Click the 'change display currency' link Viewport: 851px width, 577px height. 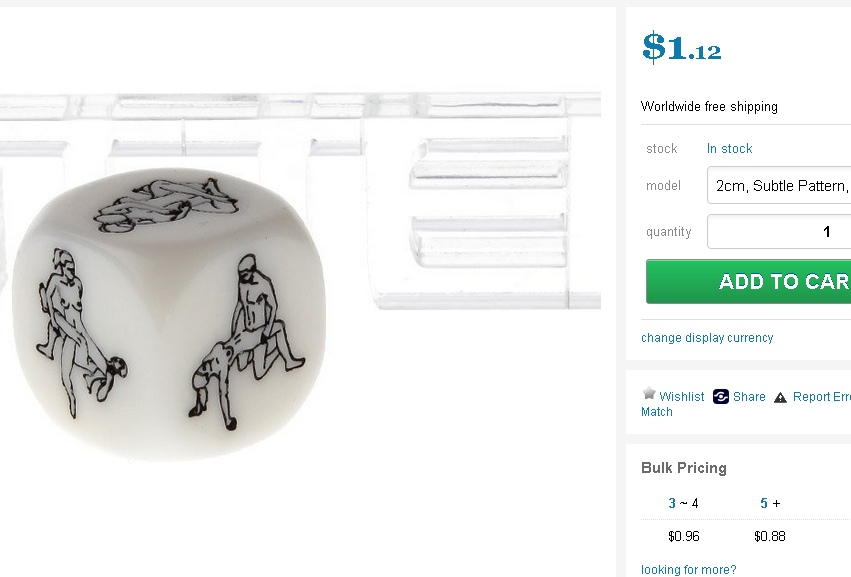[x=707, y=338]
